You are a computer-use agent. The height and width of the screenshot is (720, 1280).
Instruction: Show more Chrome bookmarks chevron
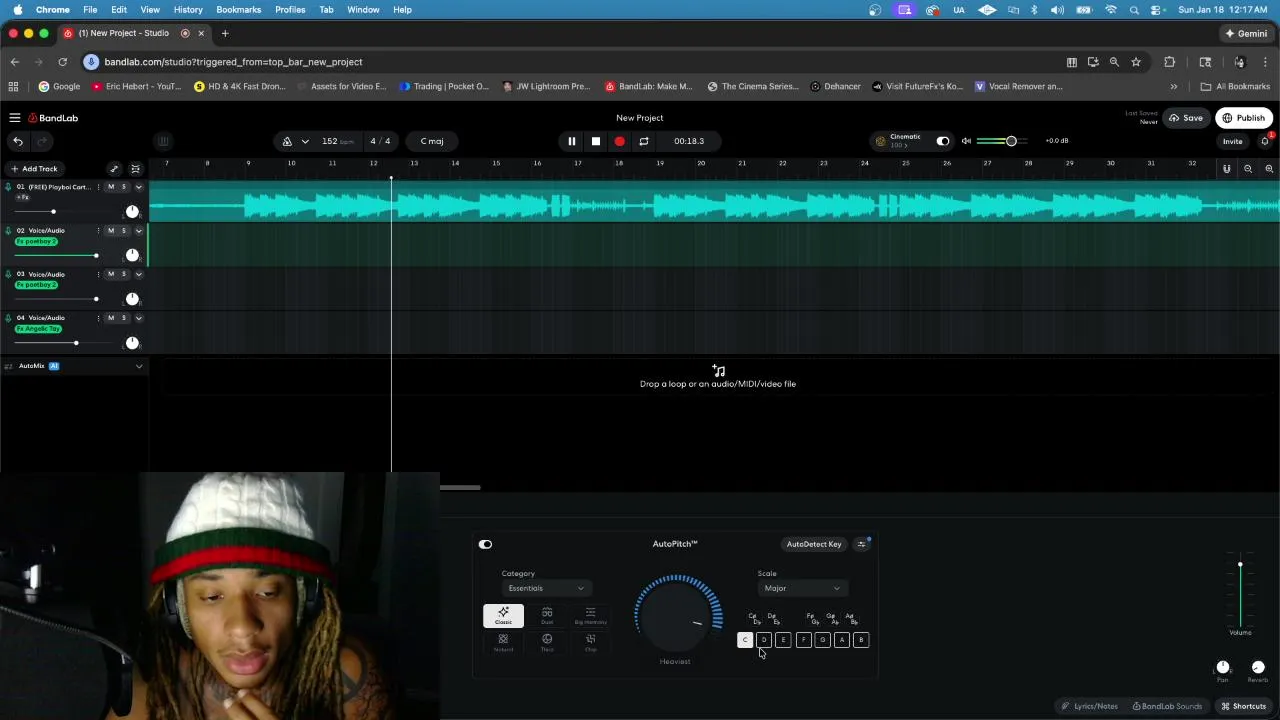(1174, 86)
